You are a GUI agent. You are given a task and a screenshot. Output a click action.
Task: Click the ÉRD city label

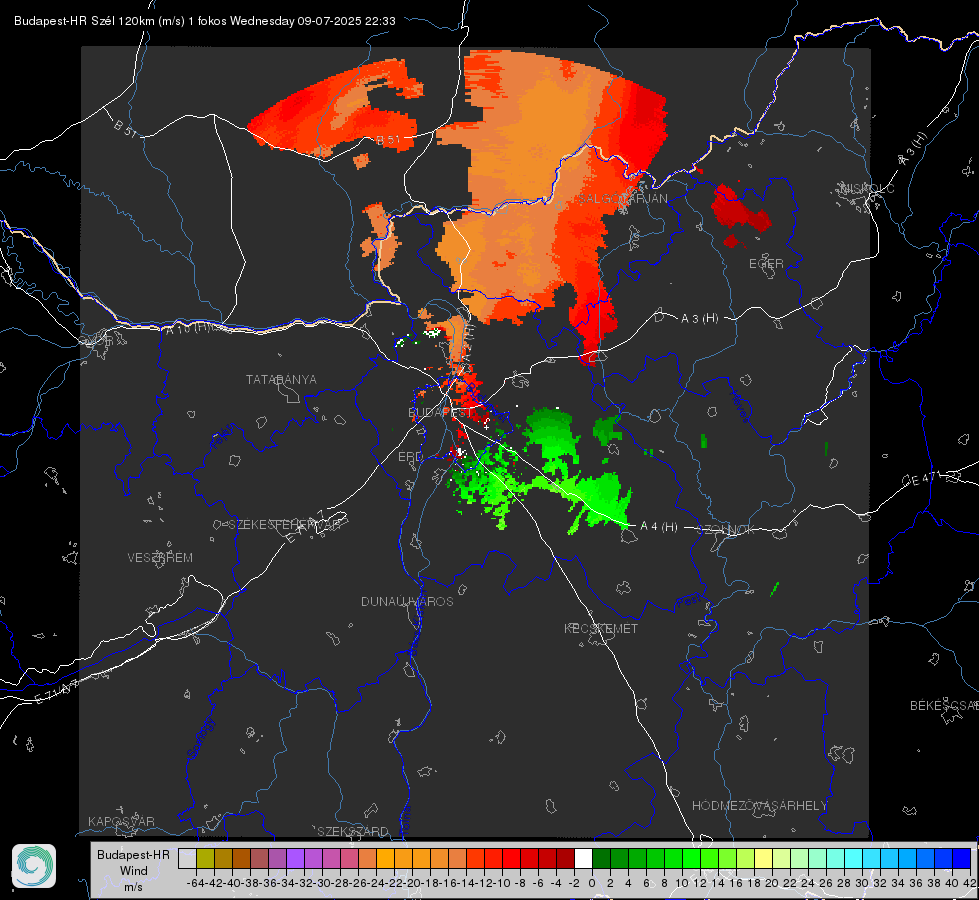pos(410,457)
